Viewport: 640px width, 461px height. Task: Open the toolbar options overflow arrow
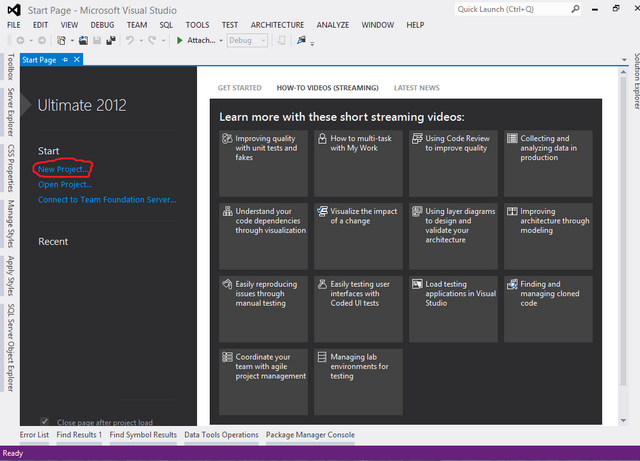[x=312, y=43]
